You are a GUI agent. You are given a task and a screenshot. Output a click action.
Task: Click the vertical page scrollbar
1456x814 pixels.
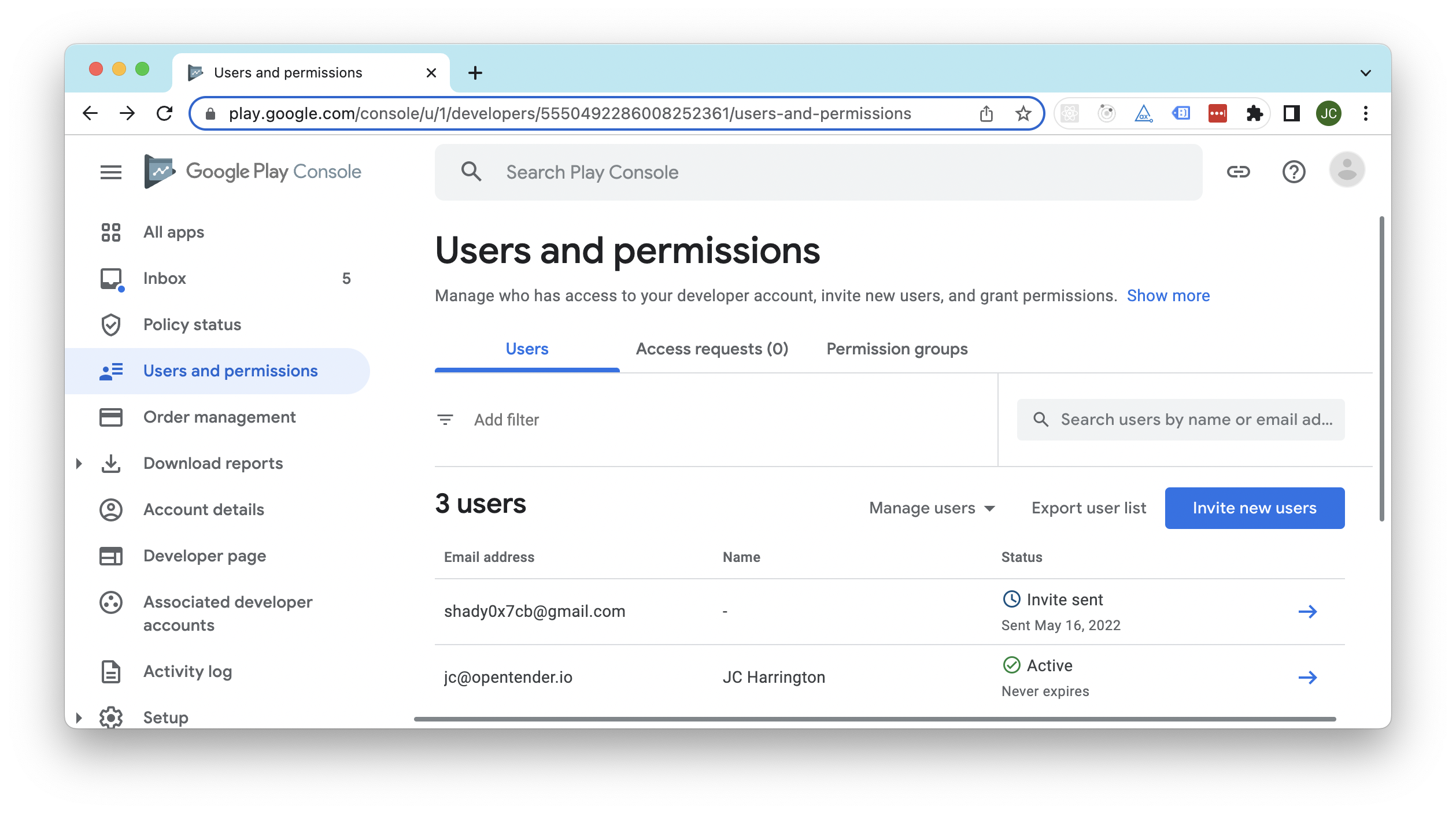click(1381, 369)
